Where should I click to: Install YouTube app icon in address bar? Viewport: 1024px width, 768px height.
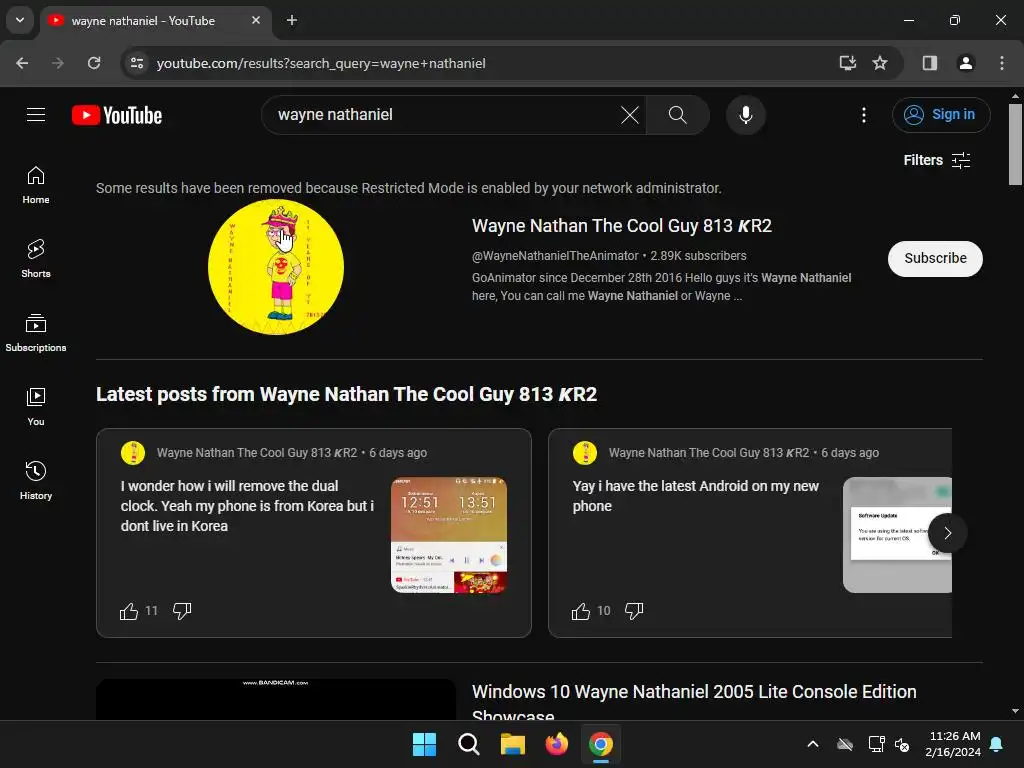[848, 63]
